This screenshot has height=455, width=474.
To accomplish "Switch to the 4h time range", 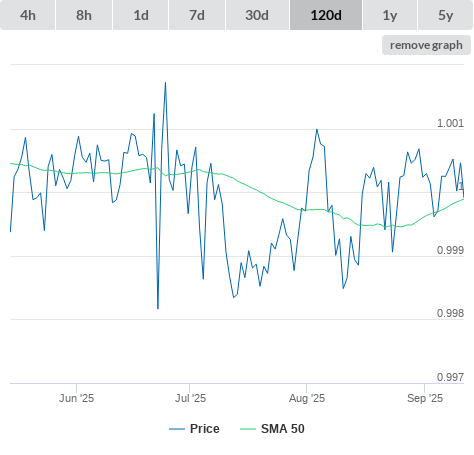I will tap(28, 15).
